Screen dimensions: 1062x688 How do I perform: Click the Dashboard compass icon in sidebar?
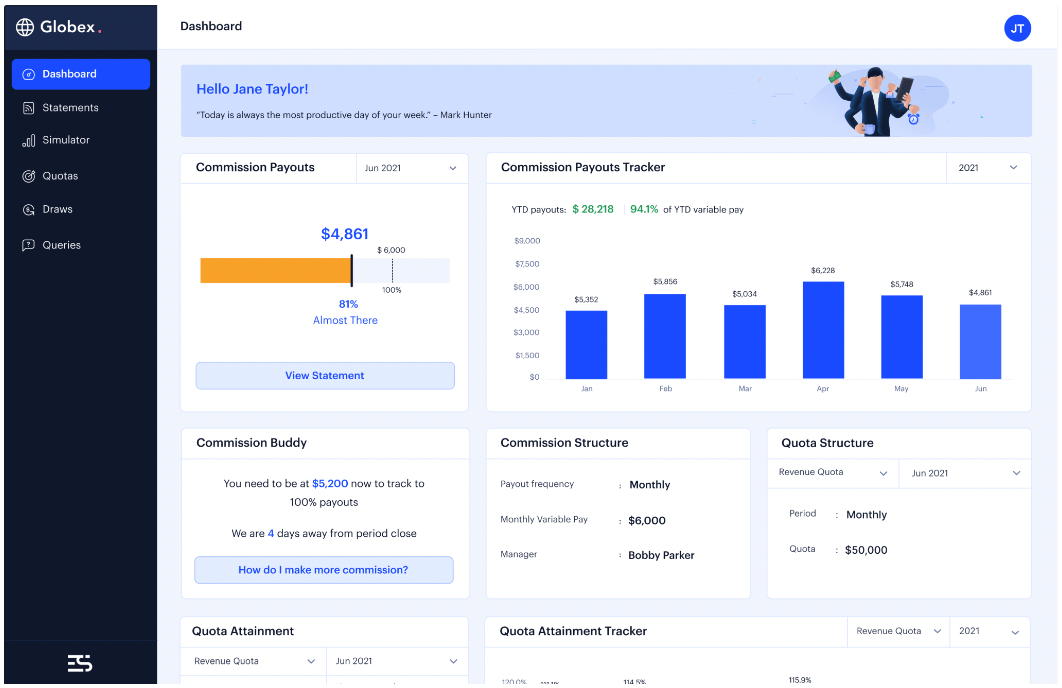[x=28, y=74]
